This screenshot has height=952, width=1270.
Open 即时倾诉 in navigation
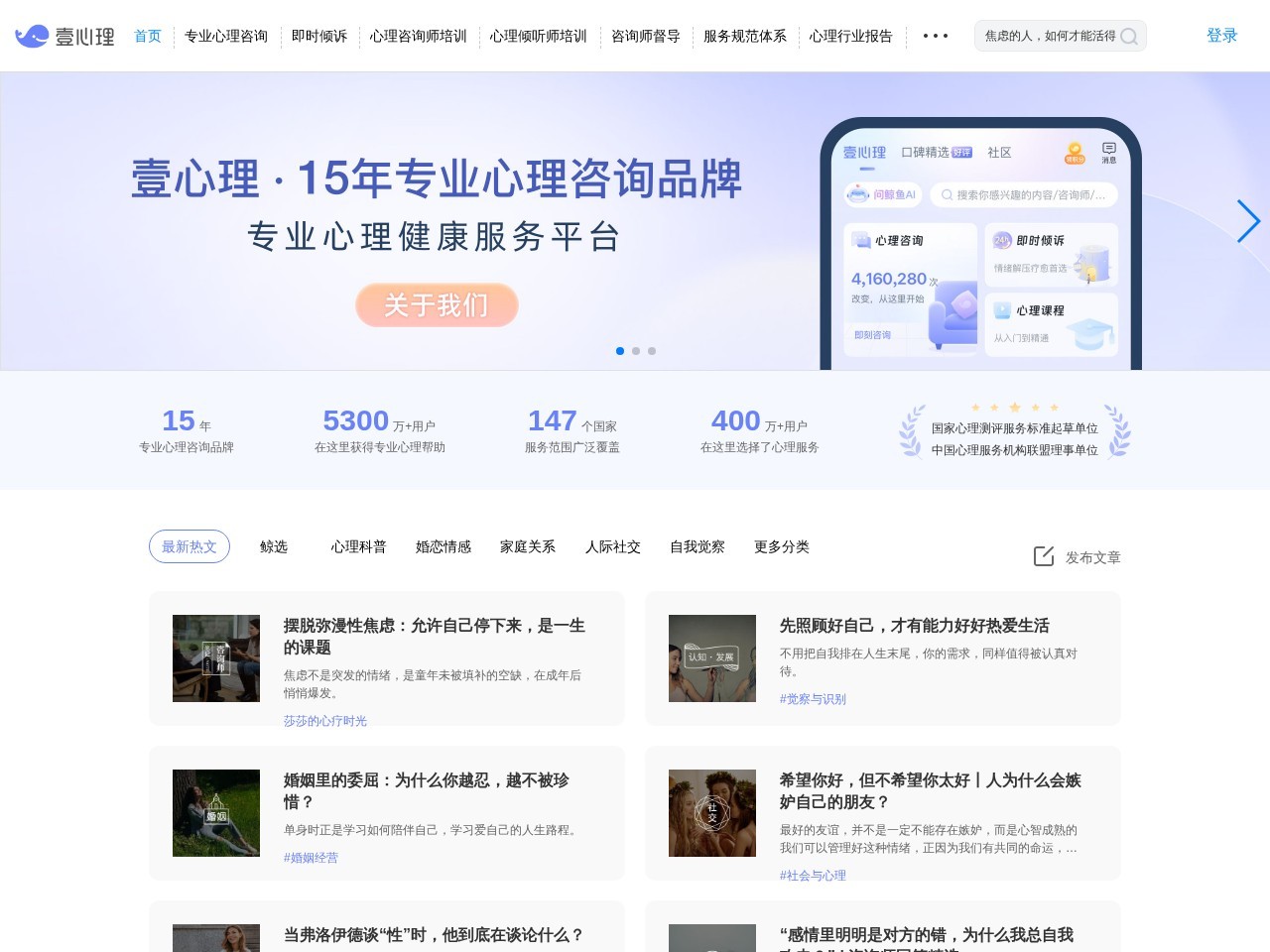point(319,36)
